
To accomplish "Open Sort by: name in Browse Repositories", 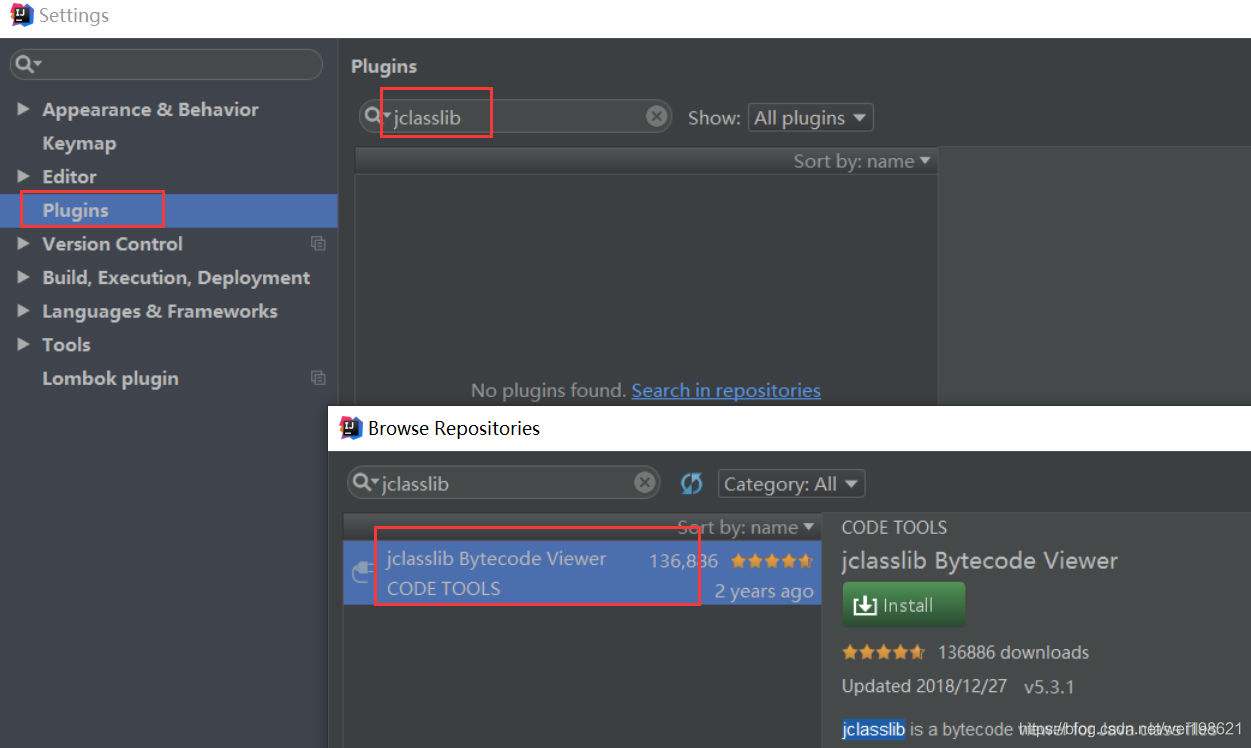I will [745, 527].
